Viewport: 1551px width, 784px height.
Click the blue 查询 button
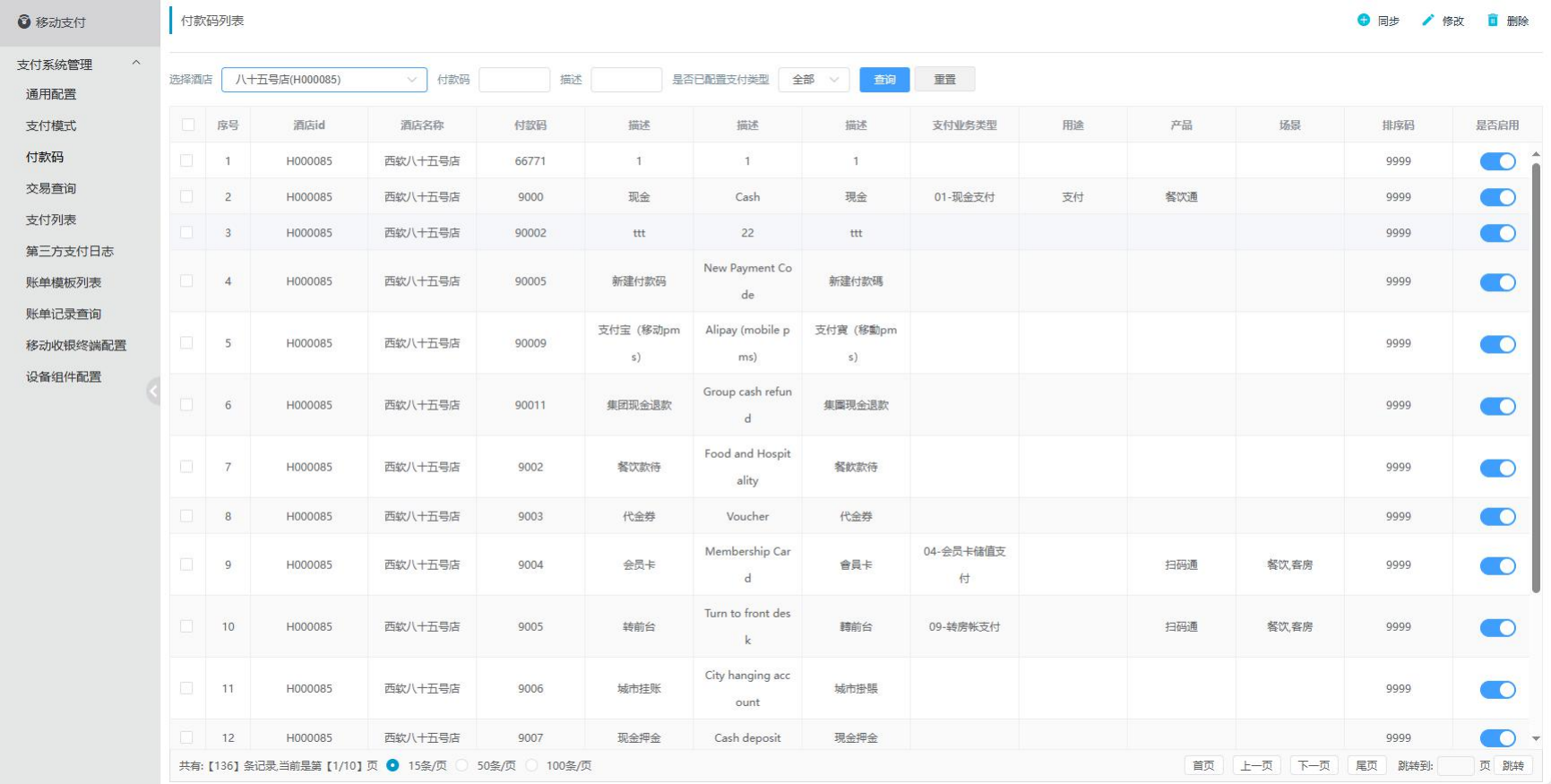(x=884, y=80)
